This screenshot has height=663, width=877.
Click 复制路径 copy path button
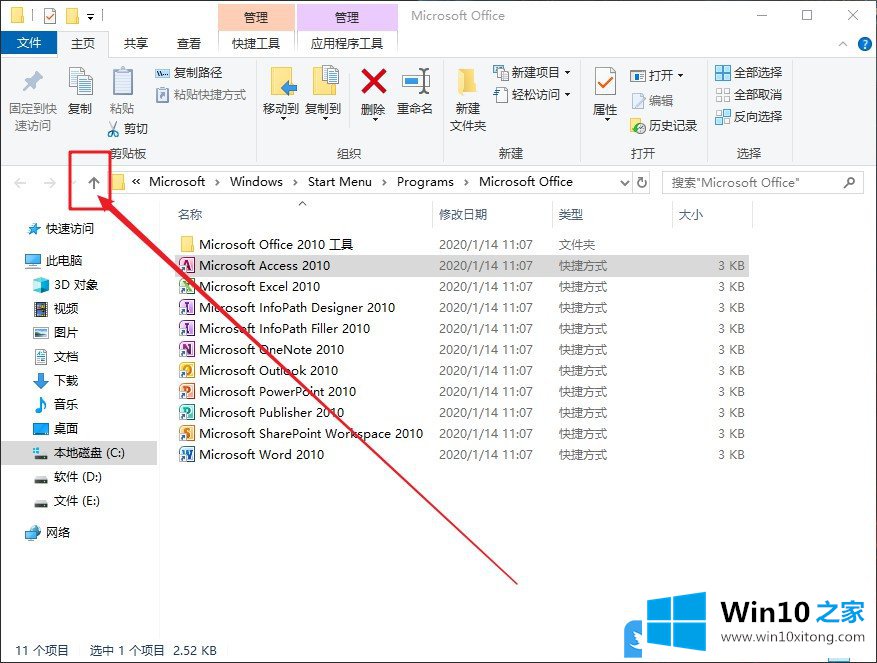(188, 73)
